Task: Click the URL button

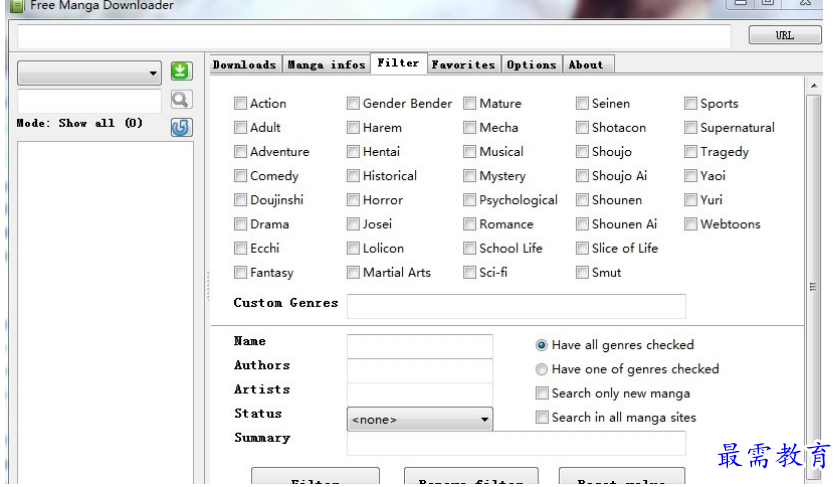Action: tap(784, 35)
